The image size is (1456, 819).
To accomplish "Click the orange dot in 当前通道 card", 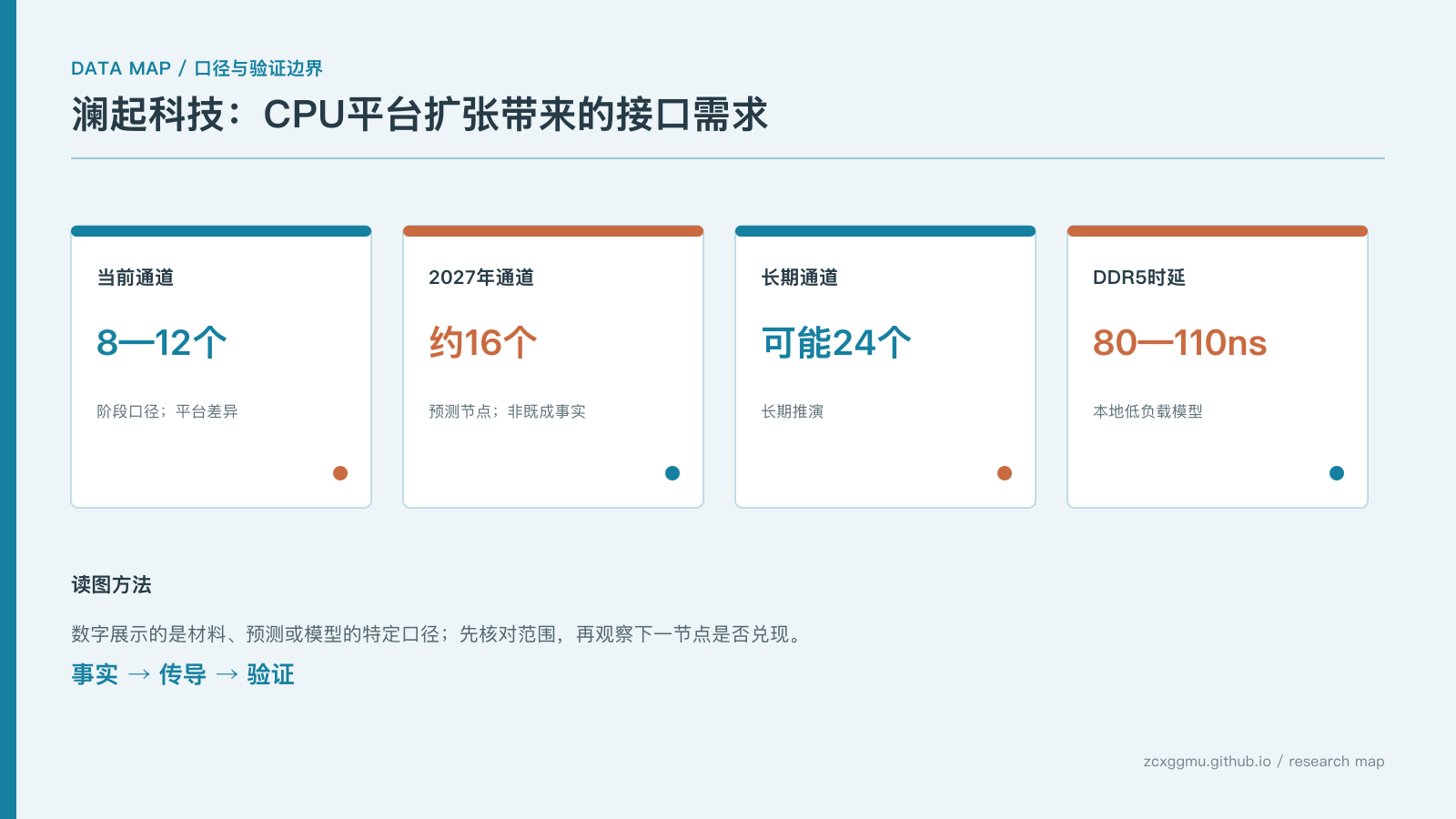I will pyautogui.click(x=340, y=473).
